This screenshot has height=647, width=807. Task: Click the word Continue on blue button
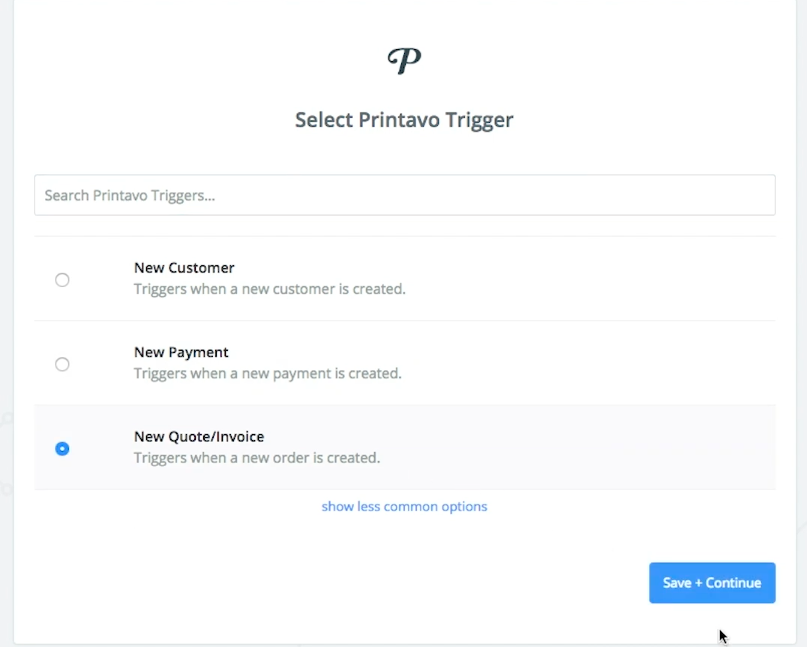click(733, 583)
